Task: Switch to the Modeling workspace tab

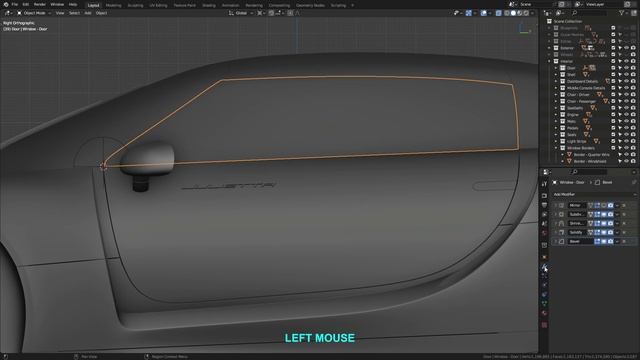Action: point(113,5)
